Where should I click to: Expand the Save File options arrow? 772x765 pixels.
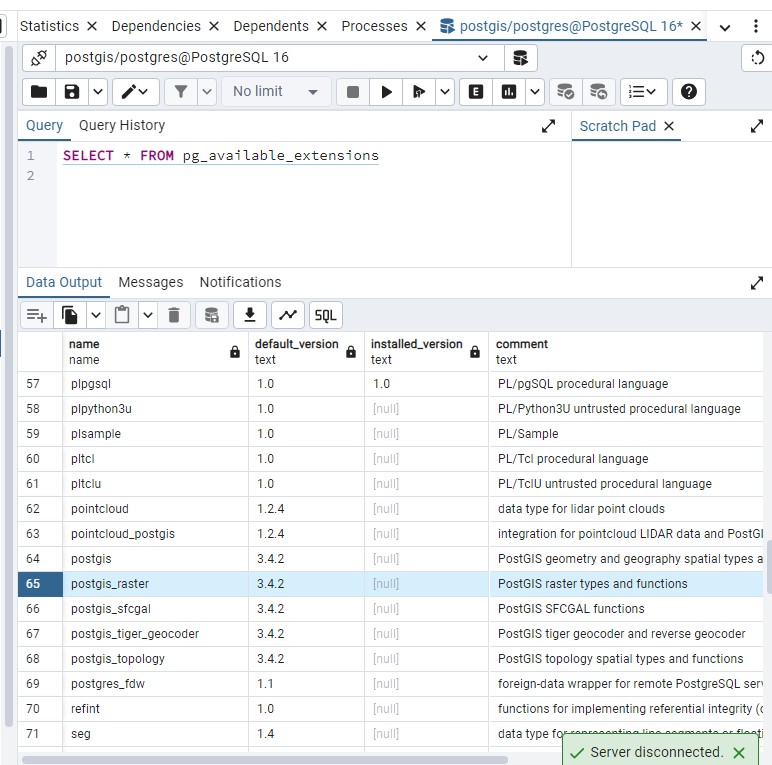[x=98, y=92]
